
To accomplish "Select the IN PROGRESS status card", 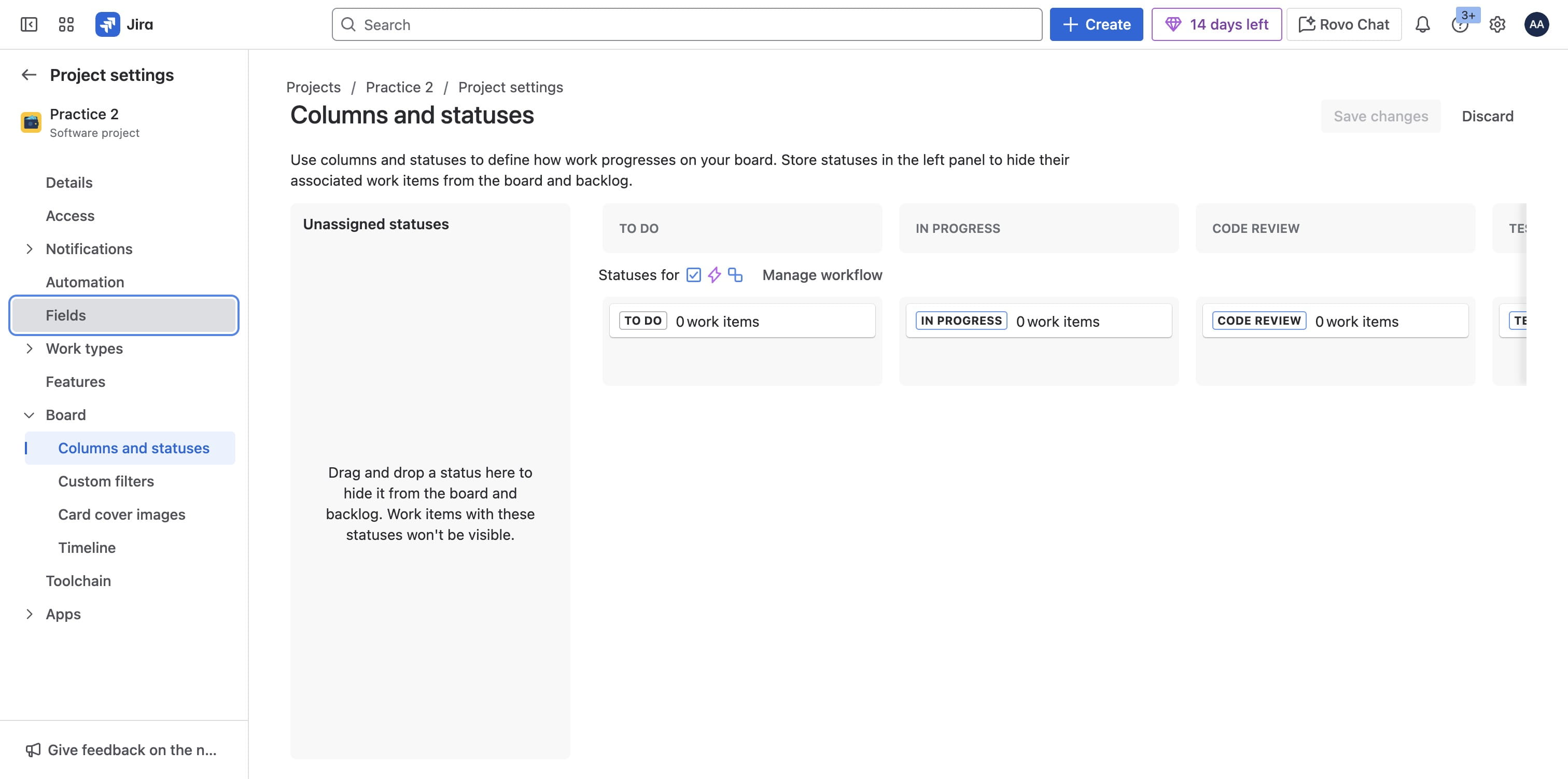I will point(1039,321).
